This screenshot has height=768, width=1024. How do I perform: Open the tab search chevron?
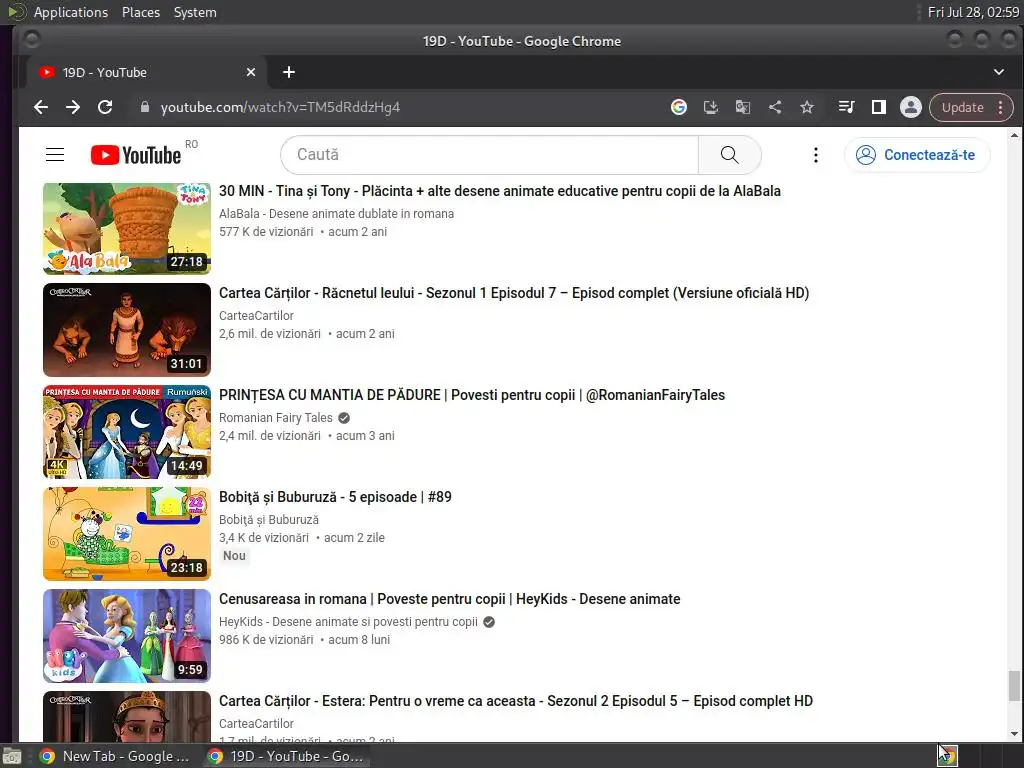point(999,72)
